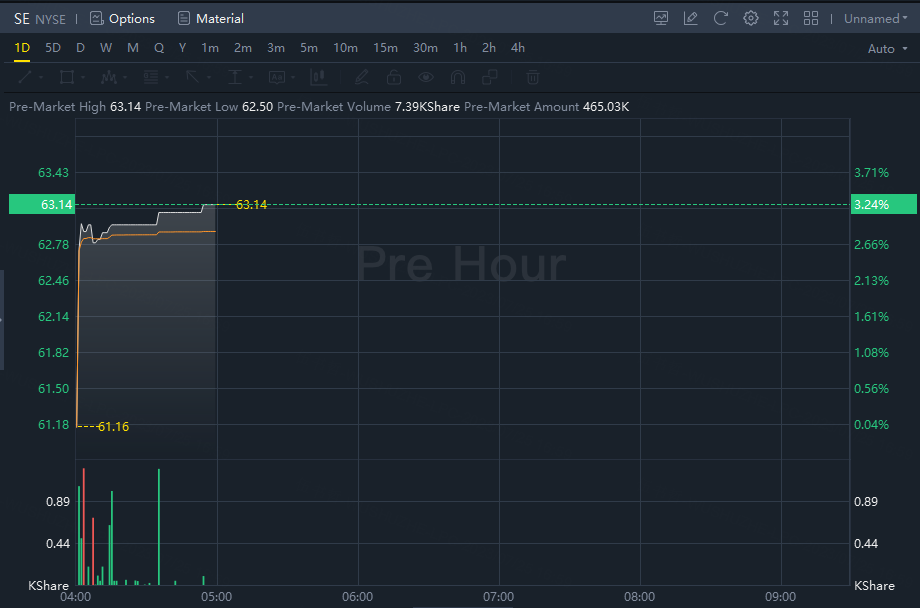This screenshot has height=608, width=920.
Task: Select the W weekly timeframe
Action: [106, 48]
